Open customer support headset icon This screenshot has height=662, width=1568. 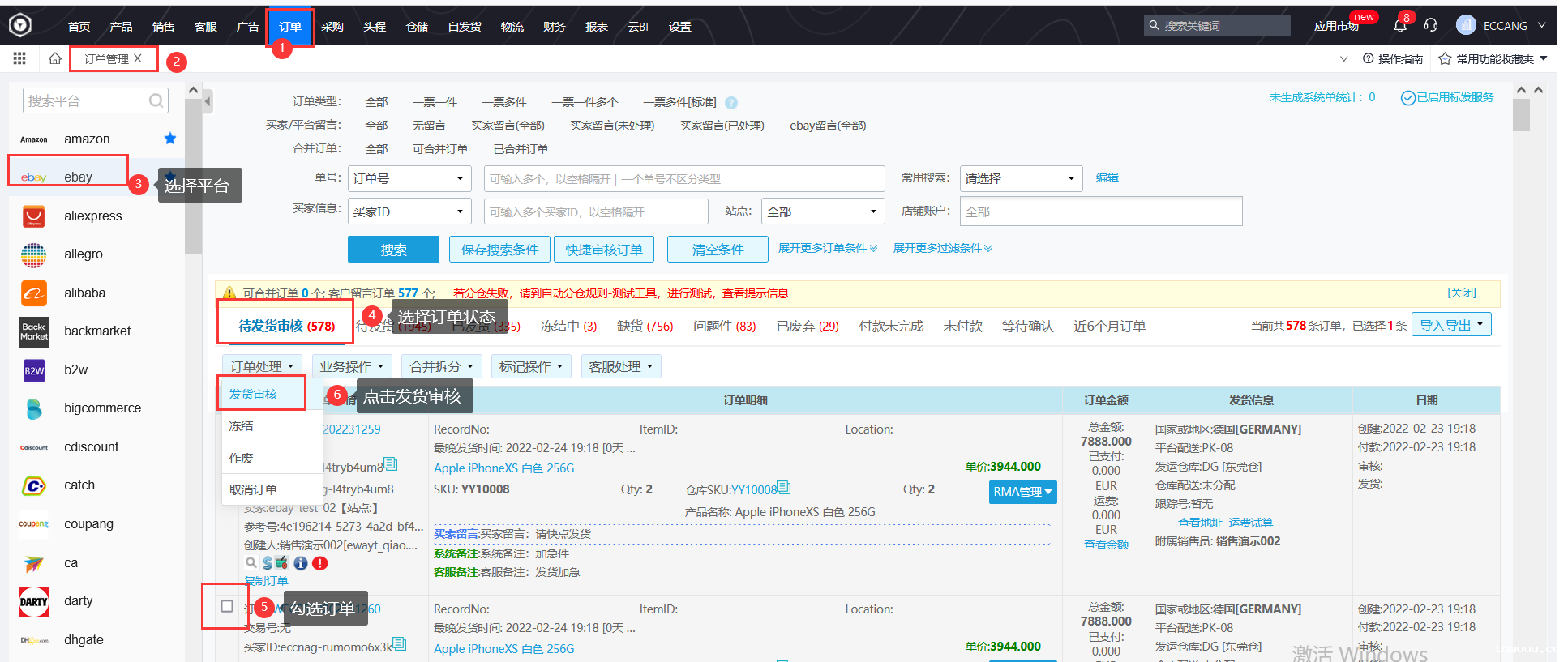[1430, 26]
